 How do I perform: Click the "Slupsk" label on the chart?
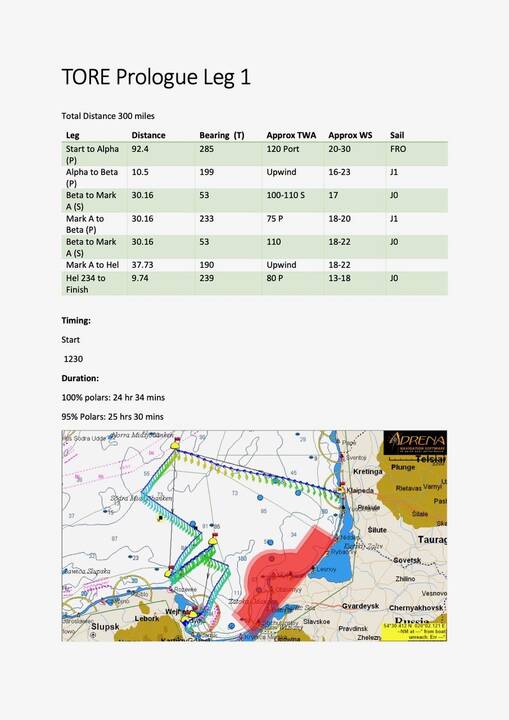point(105,626)
